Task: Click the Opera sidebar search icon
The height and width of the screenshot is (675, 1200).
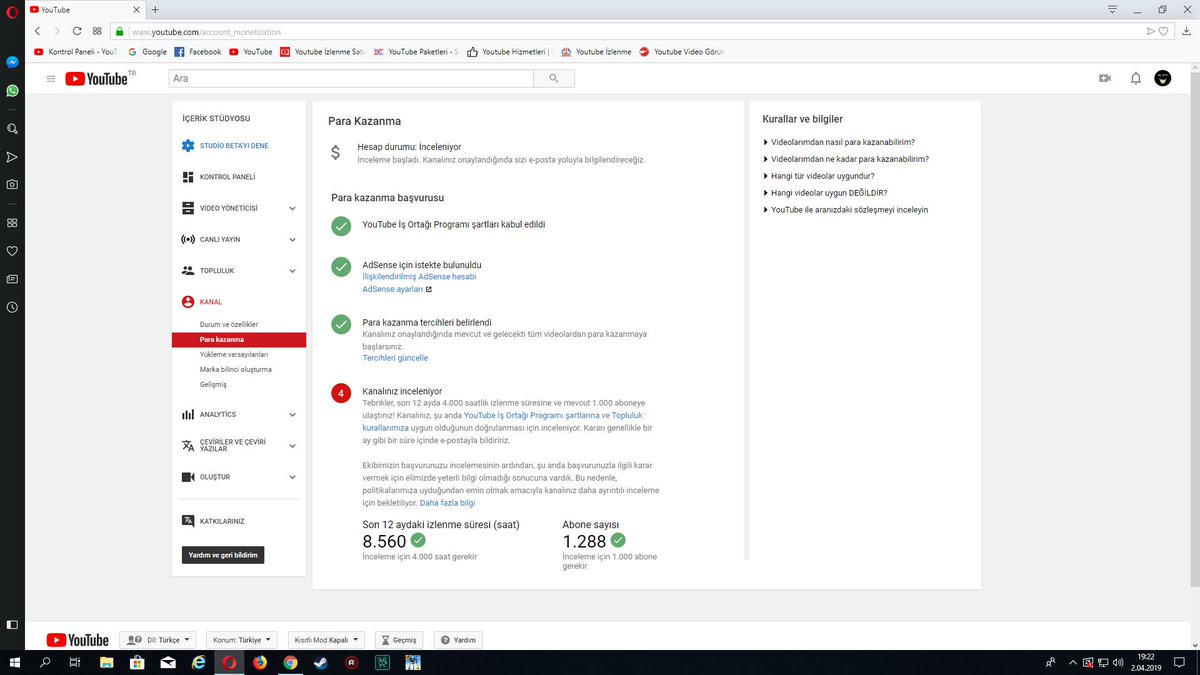Action: (12, 129)
